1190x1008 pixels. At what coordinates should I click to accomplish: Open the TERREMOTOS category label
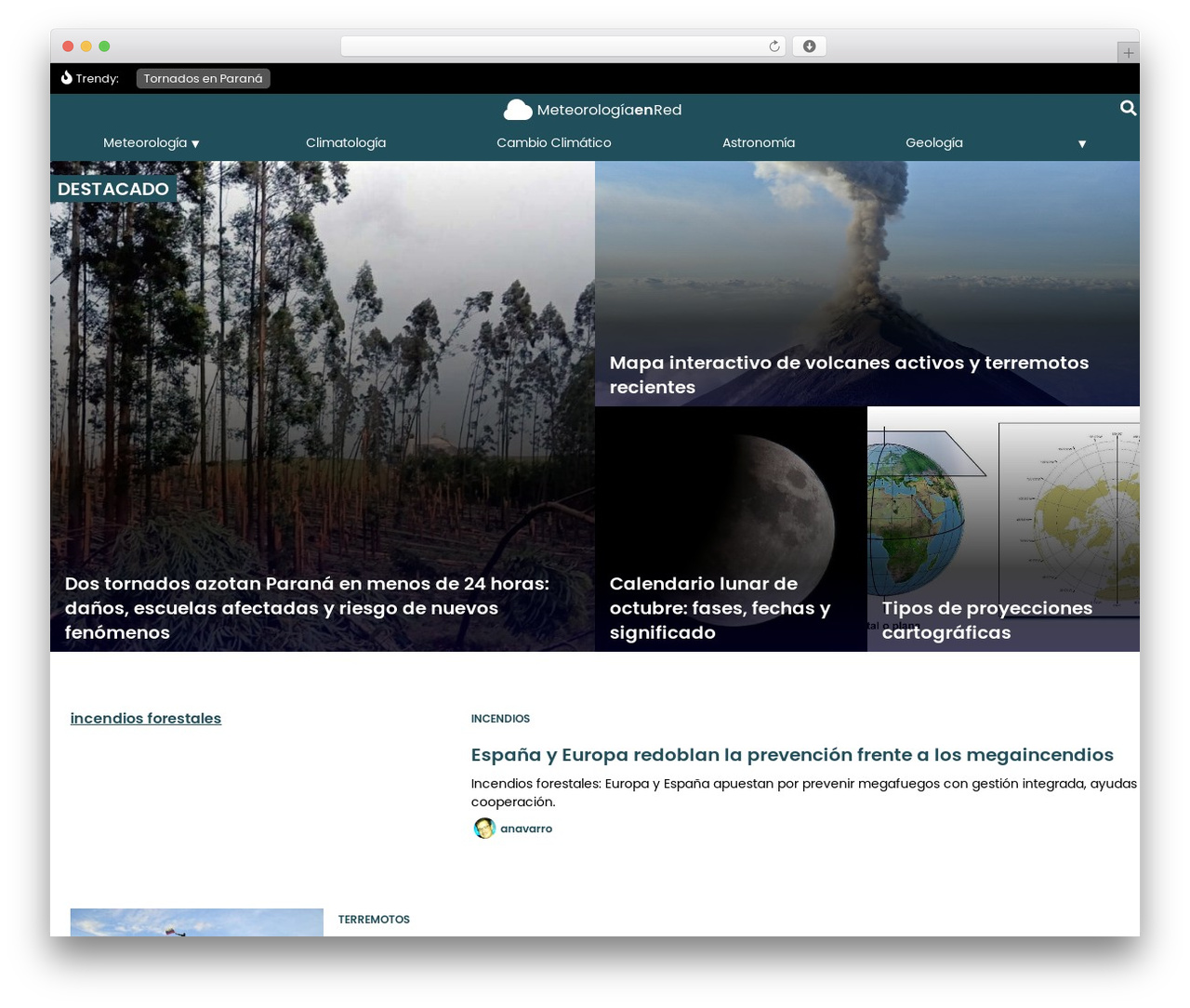point(374,920)
